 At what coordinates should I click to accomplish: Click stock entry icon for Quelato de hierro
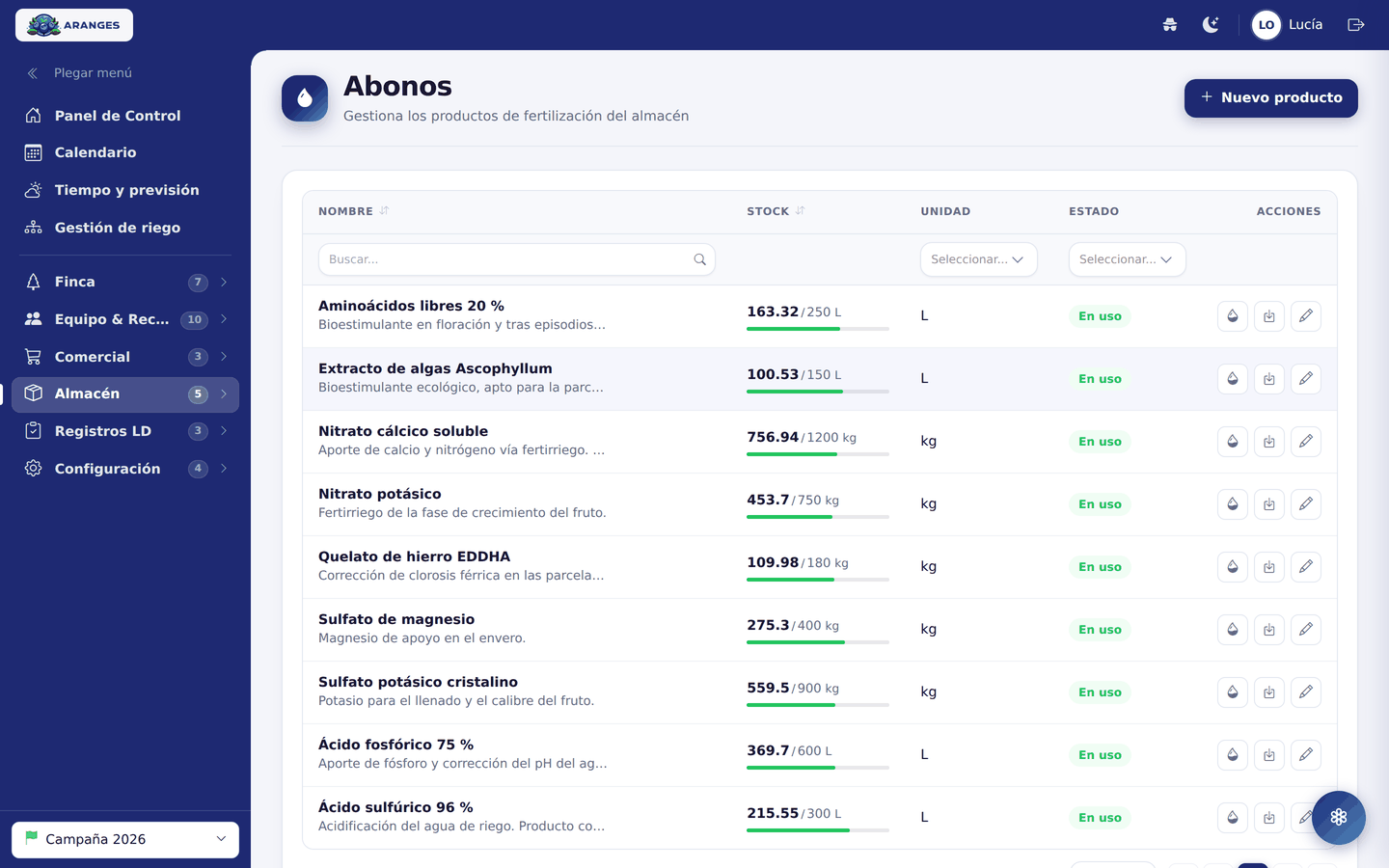pos(1269,567)
